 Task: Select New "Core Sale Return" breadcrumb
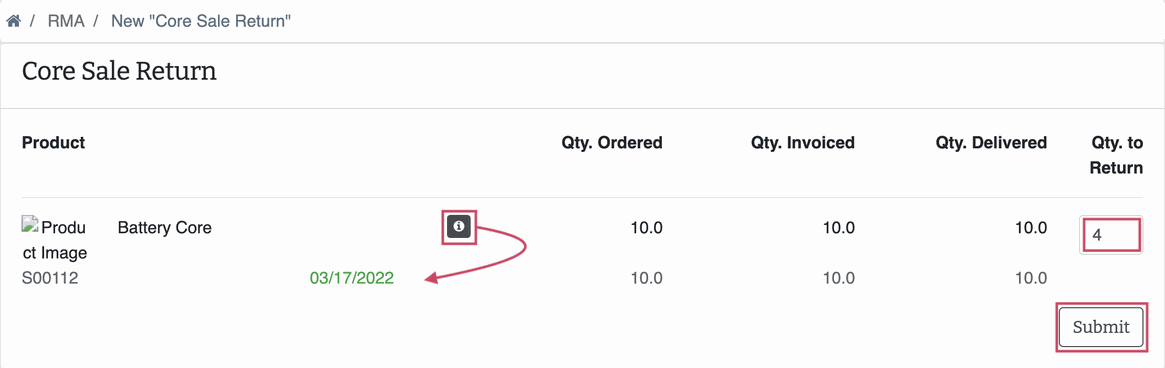(x=201, y=21)
